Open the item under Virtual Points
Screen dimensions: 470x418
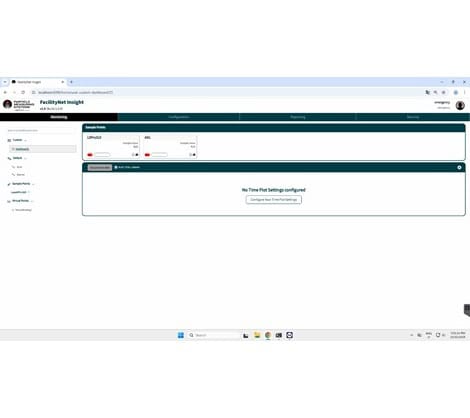(22, 210)
